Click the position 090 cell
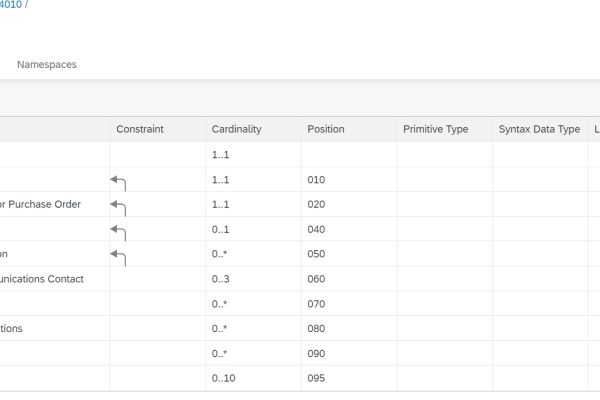Screen dimensions: 600x400 [x=317, y=353]
